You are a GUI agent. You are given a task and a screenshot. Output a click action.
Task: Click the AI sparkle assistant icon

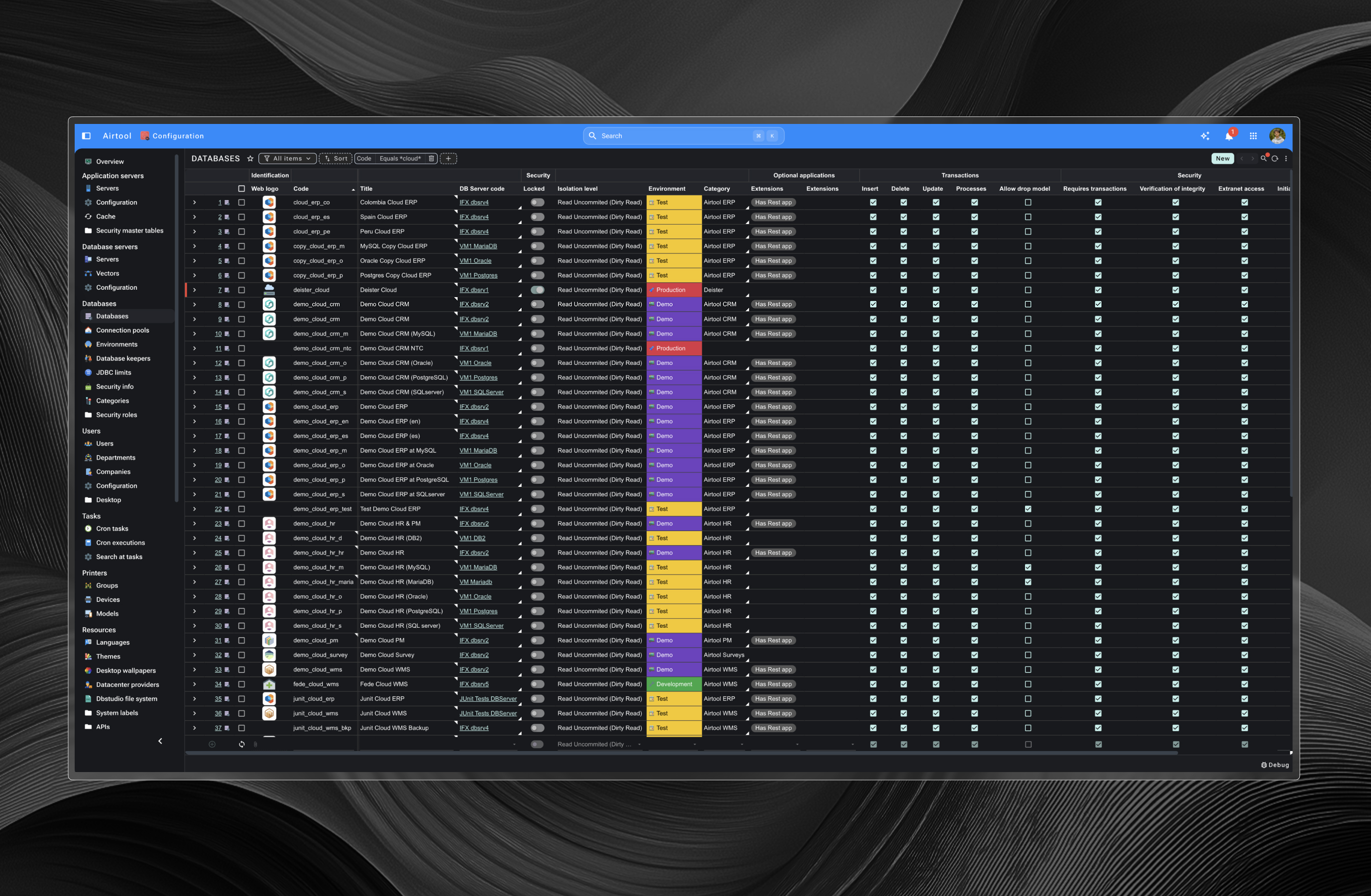click(1205, 136)
